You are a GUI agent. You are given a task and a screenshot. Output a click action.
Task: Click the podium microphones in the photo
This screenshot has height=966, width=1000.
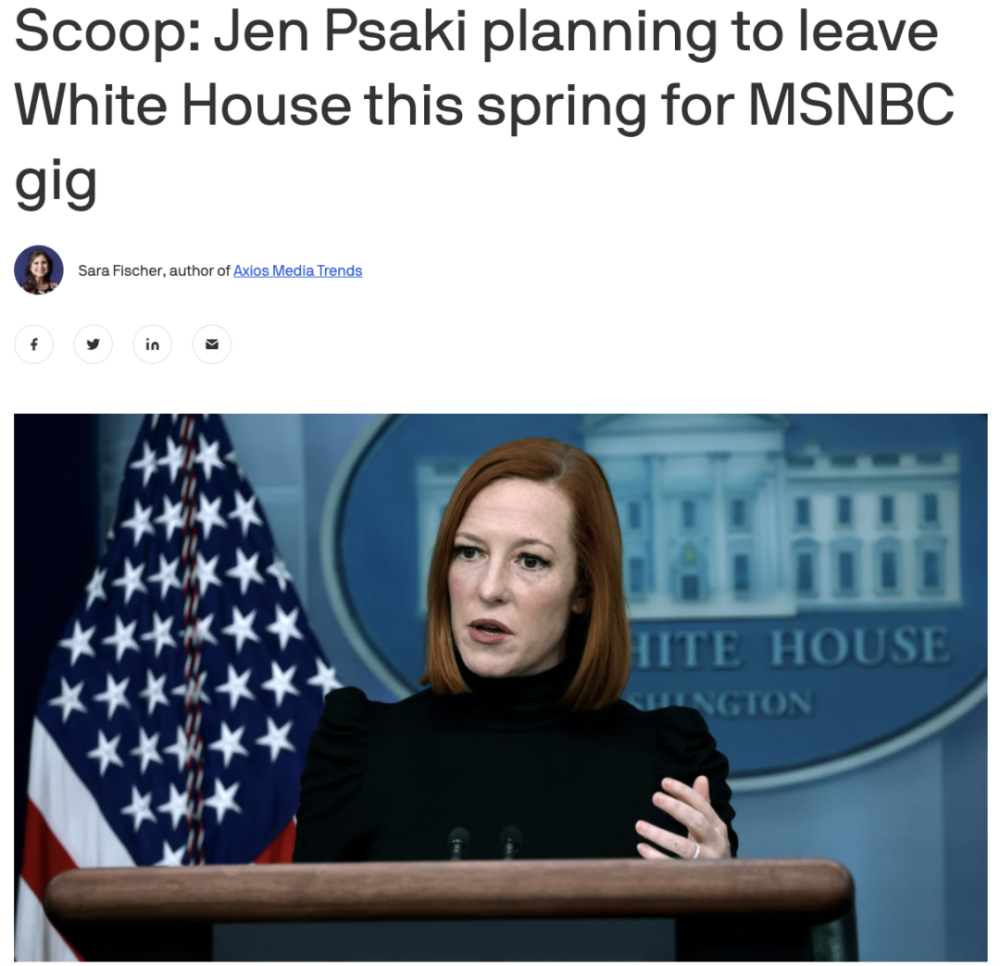483,842
